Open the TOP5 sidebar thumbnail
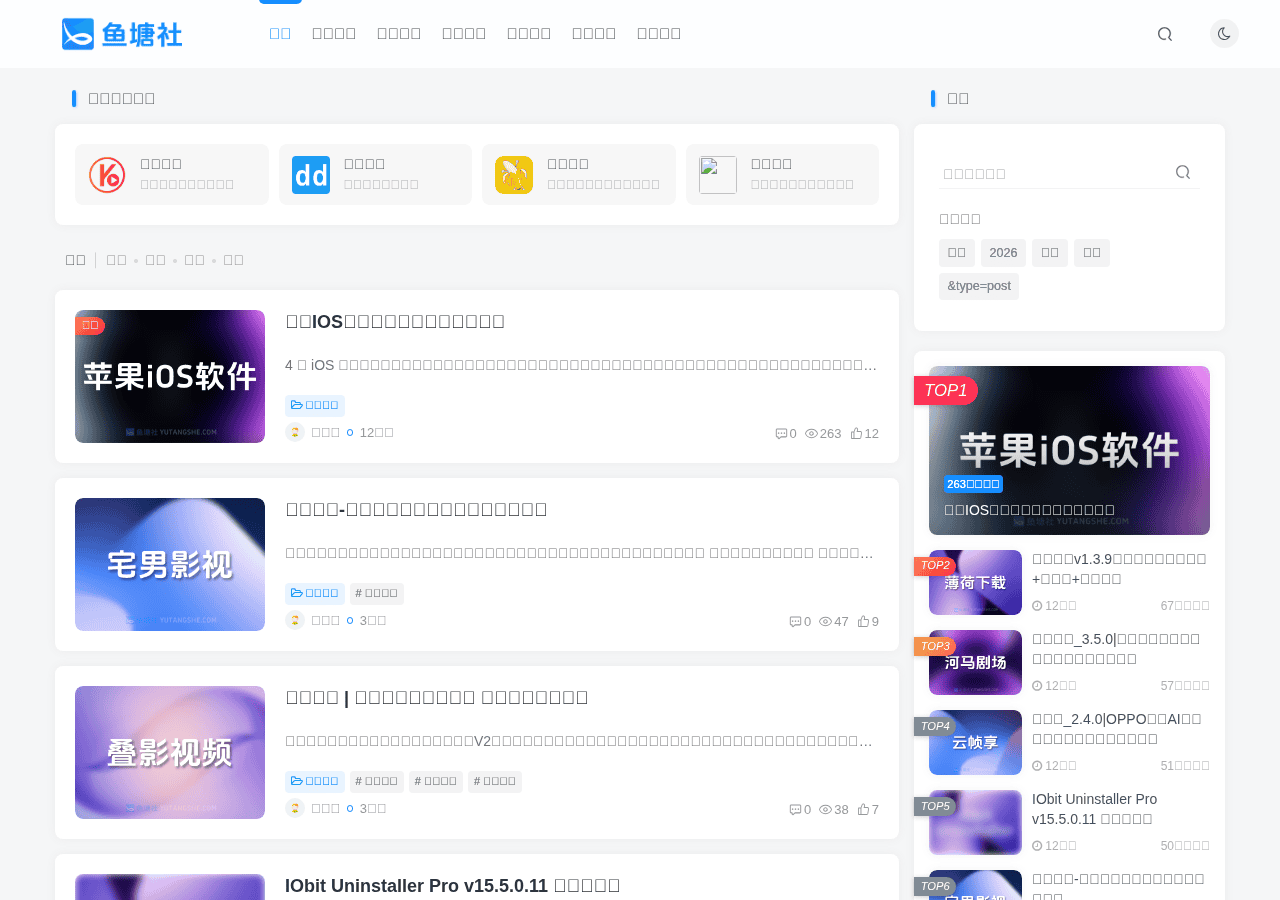This screenshot has width=1280, height=900. coord(975,822)
